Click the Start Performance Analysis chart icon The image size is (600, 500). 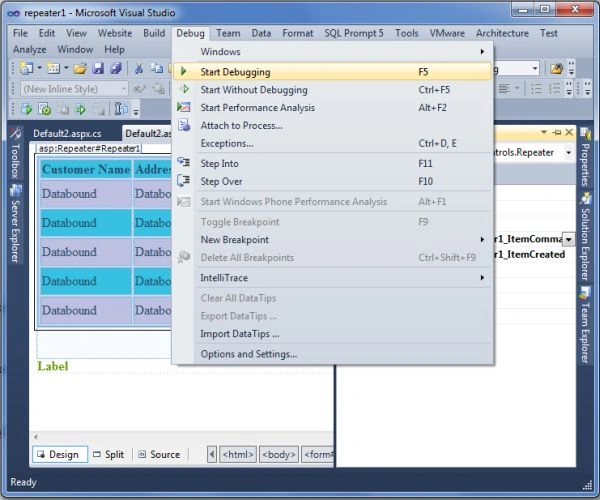tap(184, 107)
